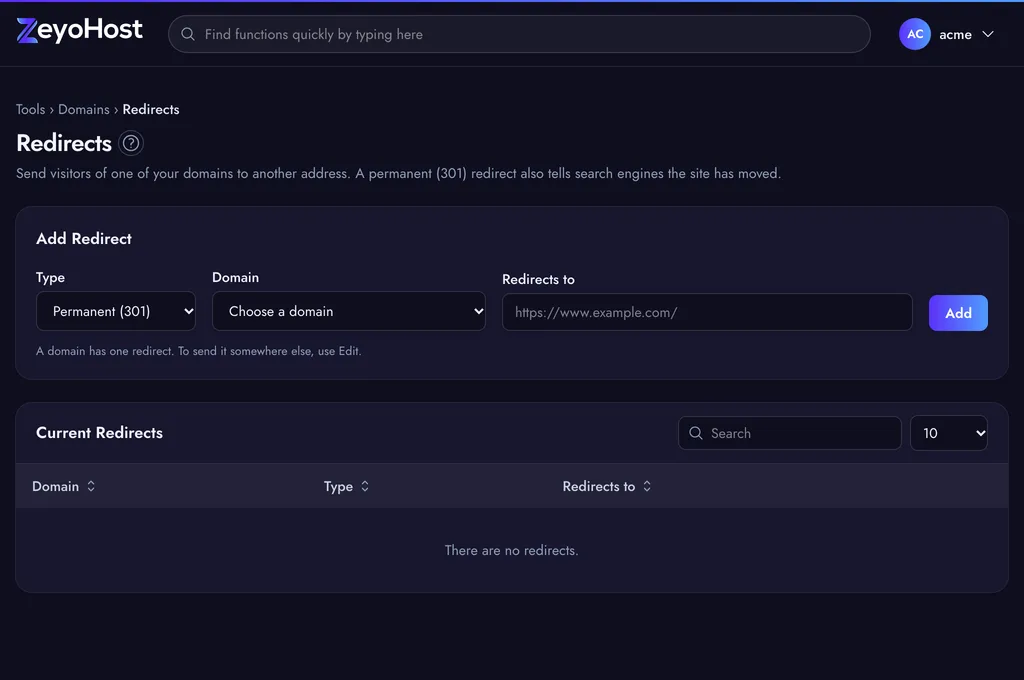Click the Current Redirects search field
1024x680 pixels.
pos(790,433)
